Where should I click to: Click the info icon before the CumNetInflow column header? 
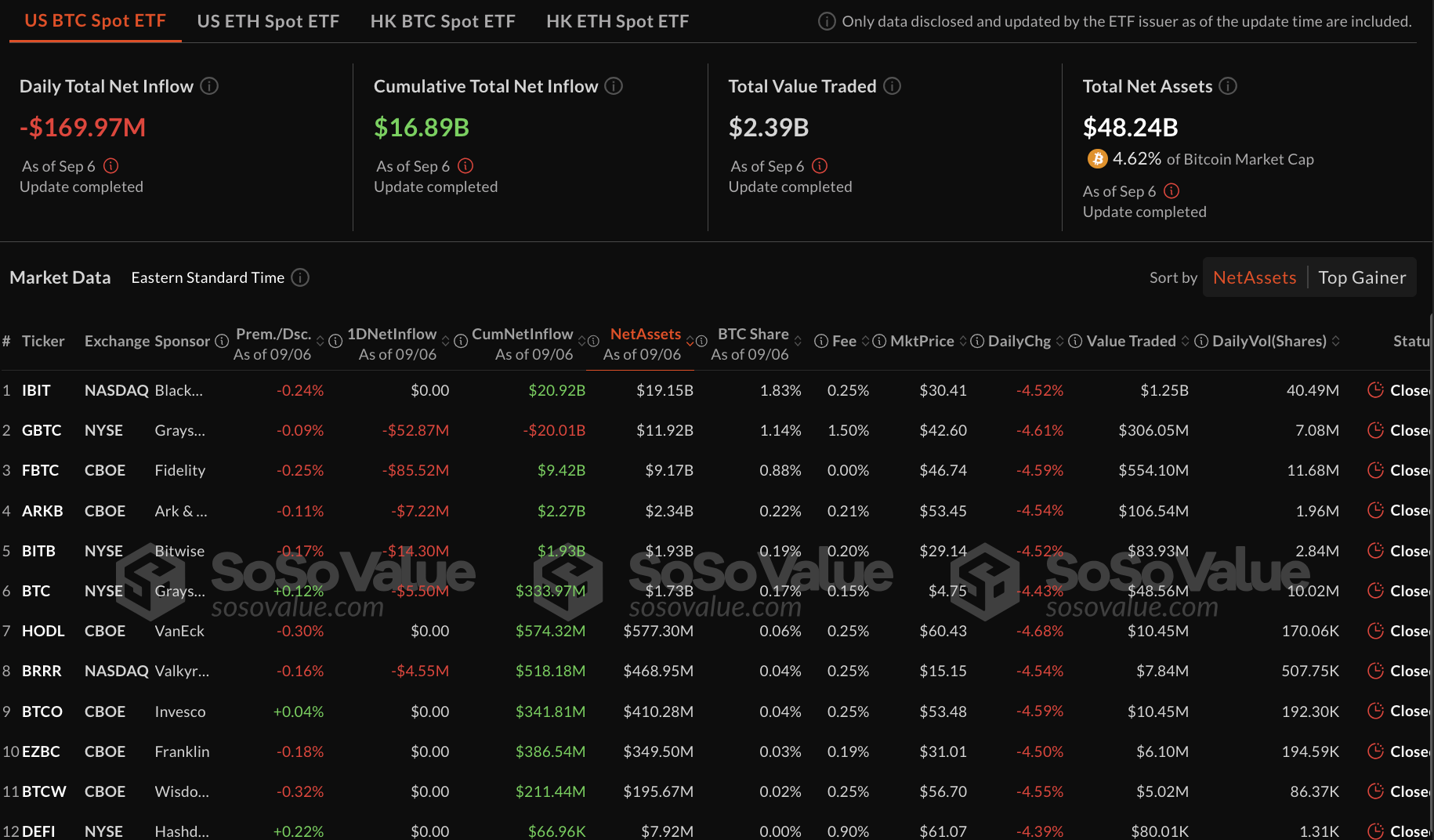(461, 341)
